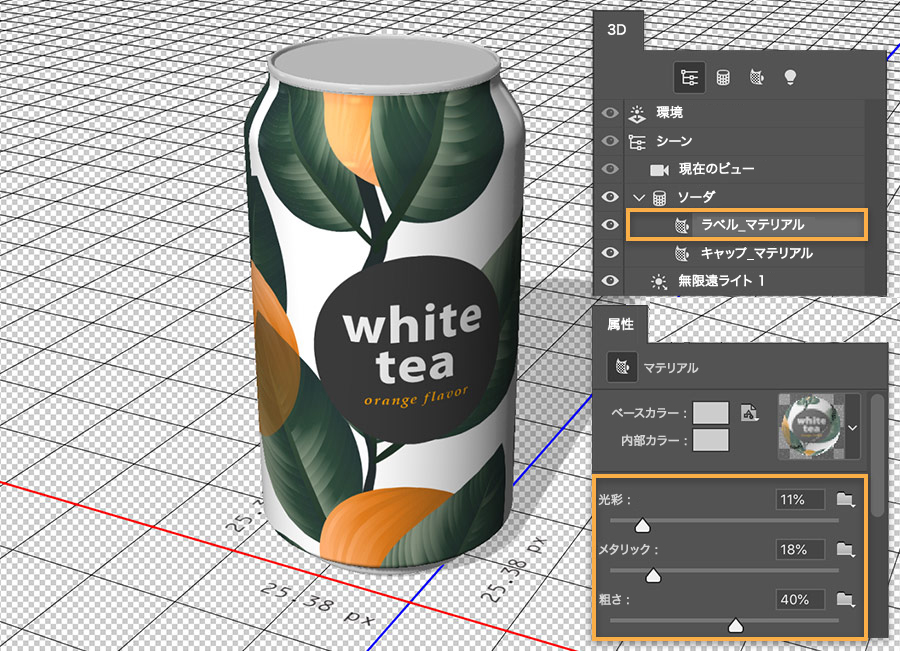Collapse the ソーダ mesh group
This screenshot has width=900, height=651.
639,198
